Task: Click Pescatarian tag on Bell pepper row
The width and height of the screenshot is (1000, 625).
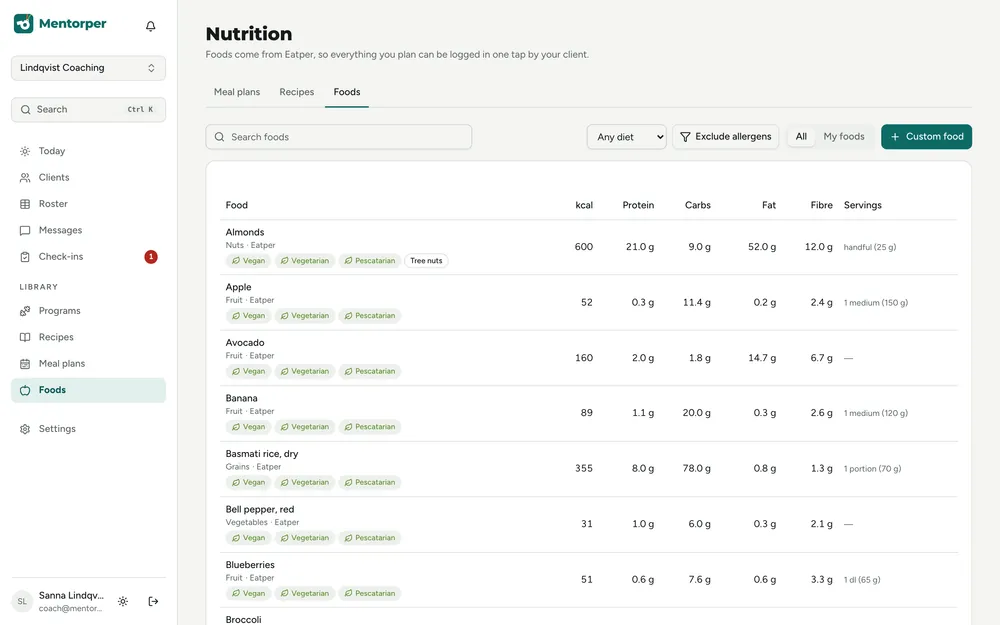Action: 370,538
